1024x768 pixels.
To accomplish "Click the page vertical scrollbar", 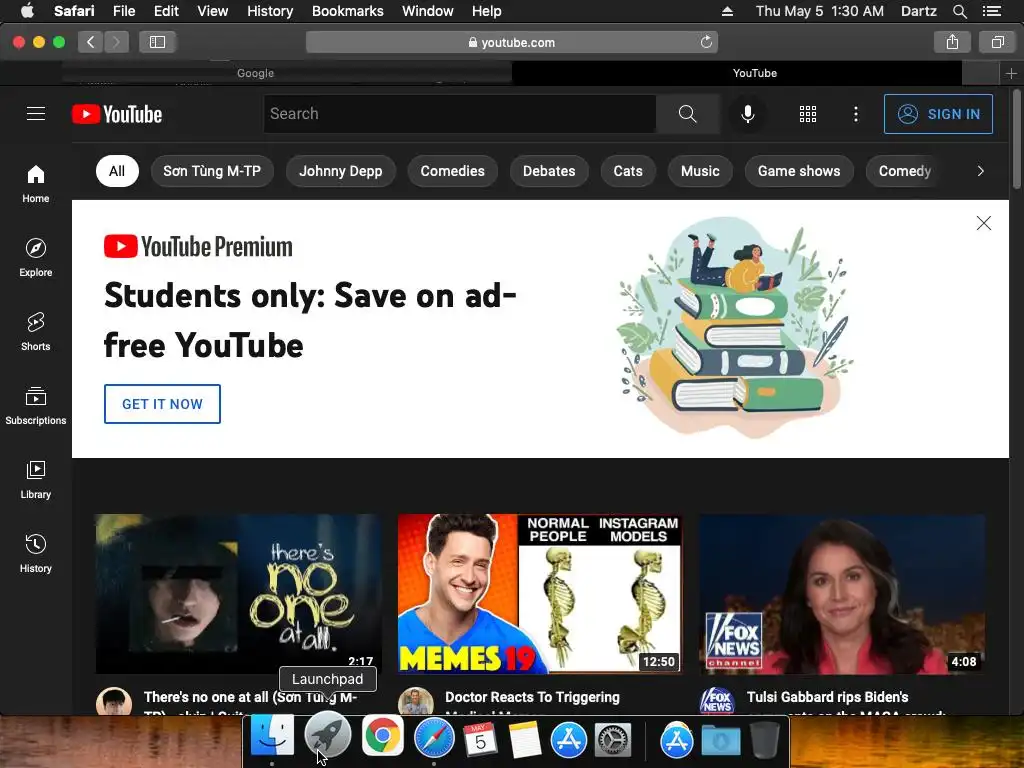I will click(x=1016, y=138).
